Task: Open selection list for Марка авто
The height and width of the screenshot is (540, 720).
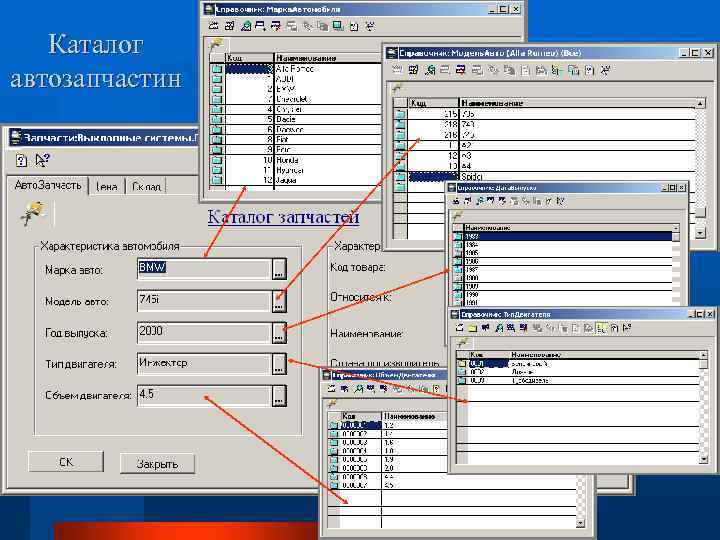Action: coord(279,269)
